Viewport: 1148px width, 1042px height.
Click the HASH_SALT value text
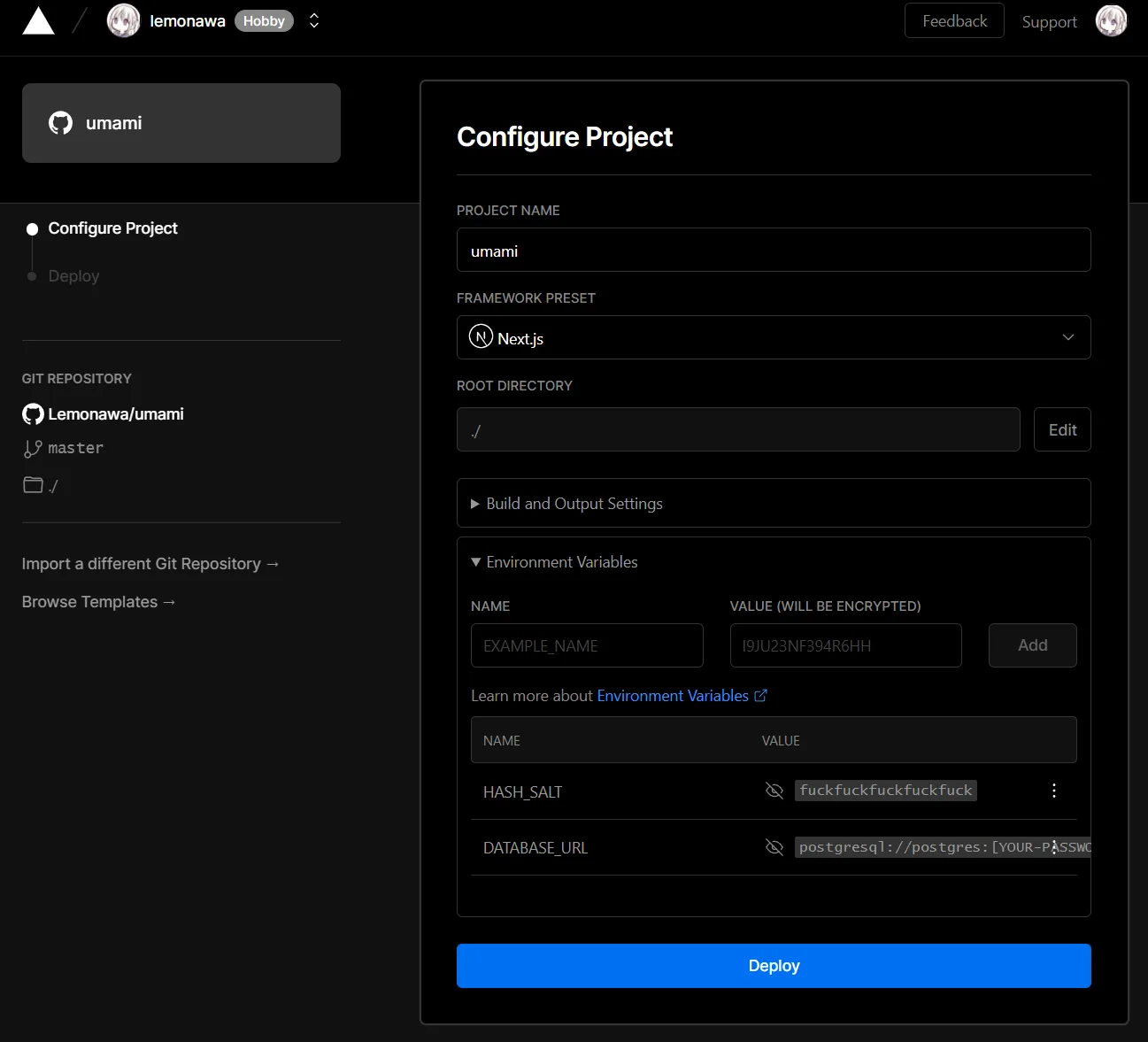tap(886, 791)
